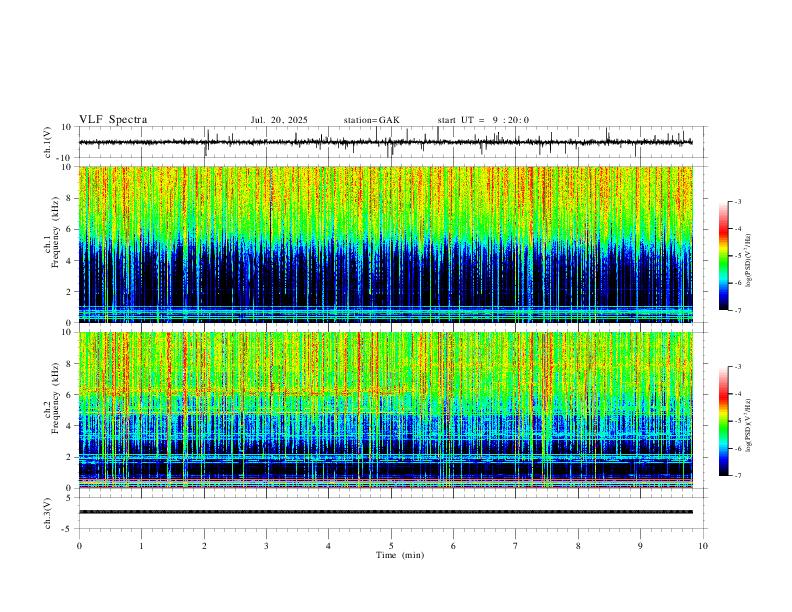Viewport: 792px width, 612px height.
Task: Select the ch.2 colorbar "log(PSD)" label
Action: point(748,426)
